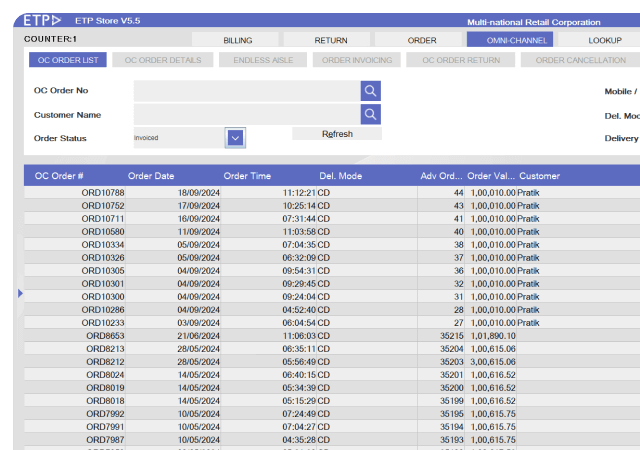The width and height of the screenshot is (640, 450).
Task: Click the OC Order No search icon
Action: point(371,91)
